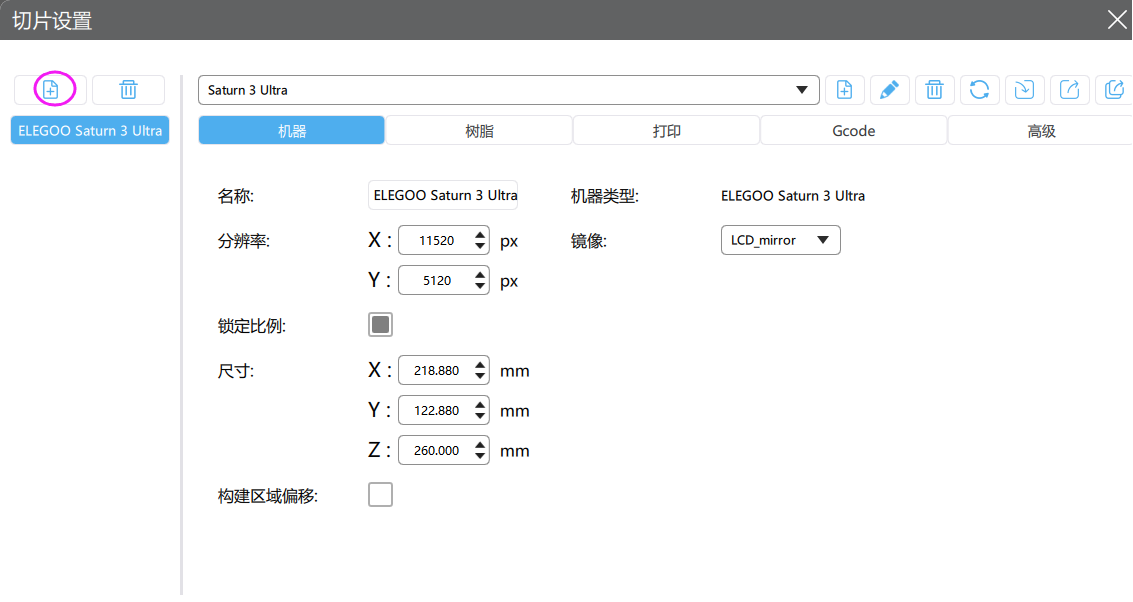Screen dimensions: 1133x602
Task: Decrease size Z with the down arrow
Action: click(480, 456)
